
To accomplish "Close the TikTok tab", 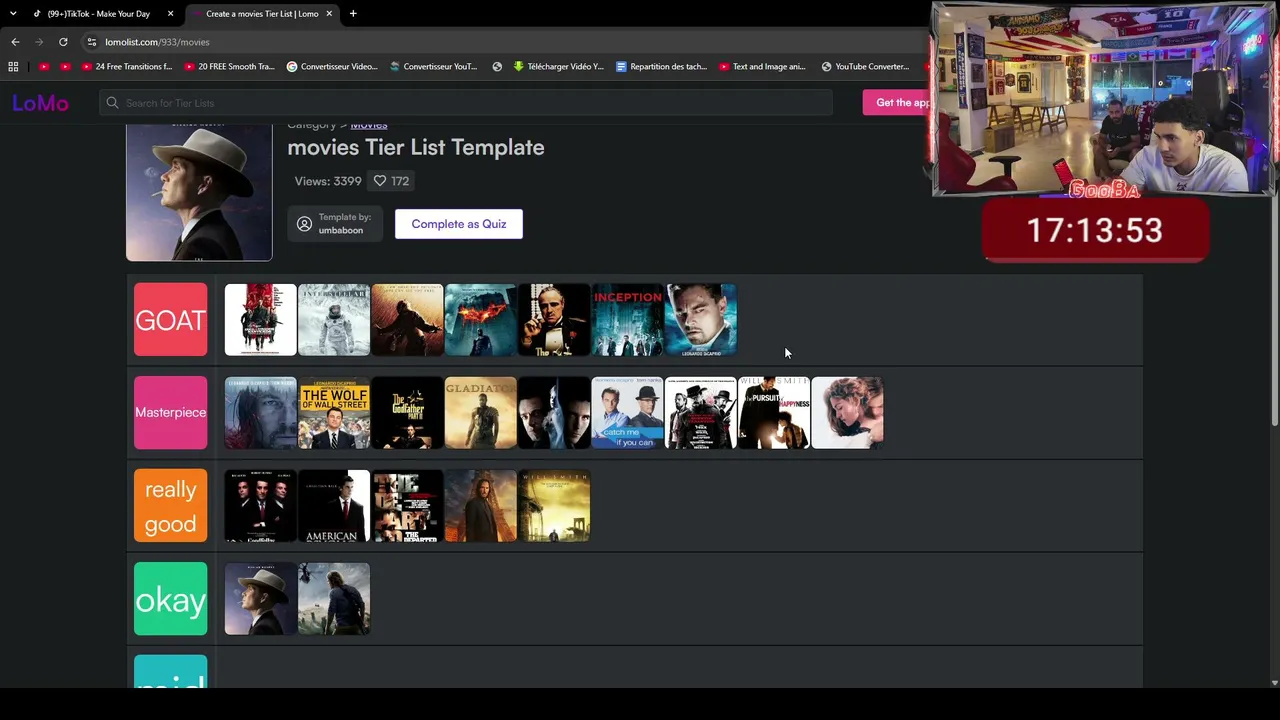I will tap(170, 14).
